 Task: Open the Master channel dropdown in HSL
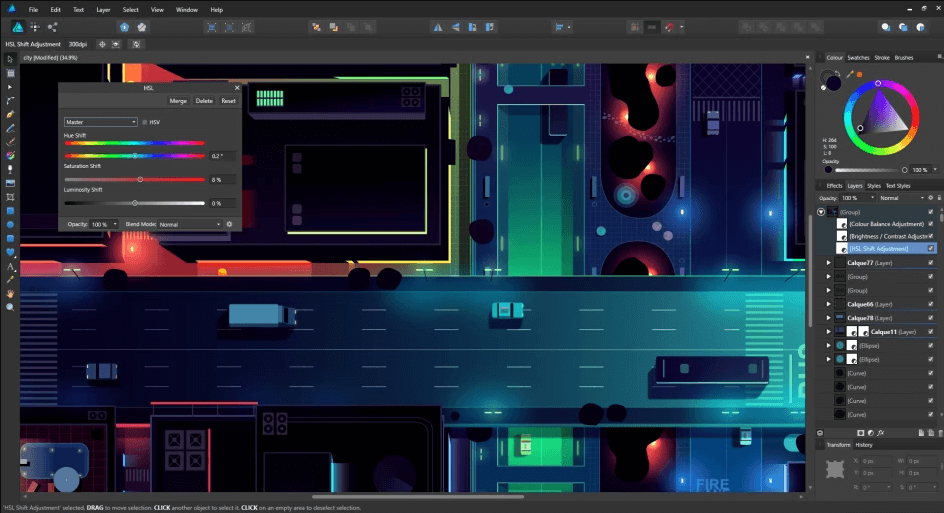coord(101,122)
